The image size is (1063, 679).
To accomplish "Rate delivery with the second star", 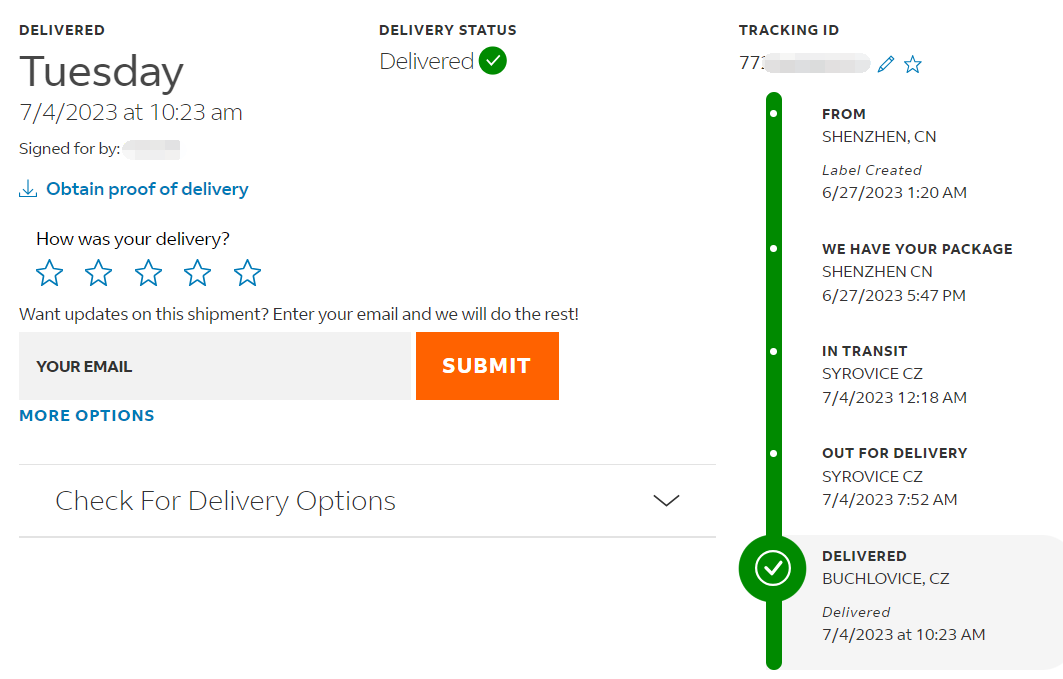I will click(99, 273).
